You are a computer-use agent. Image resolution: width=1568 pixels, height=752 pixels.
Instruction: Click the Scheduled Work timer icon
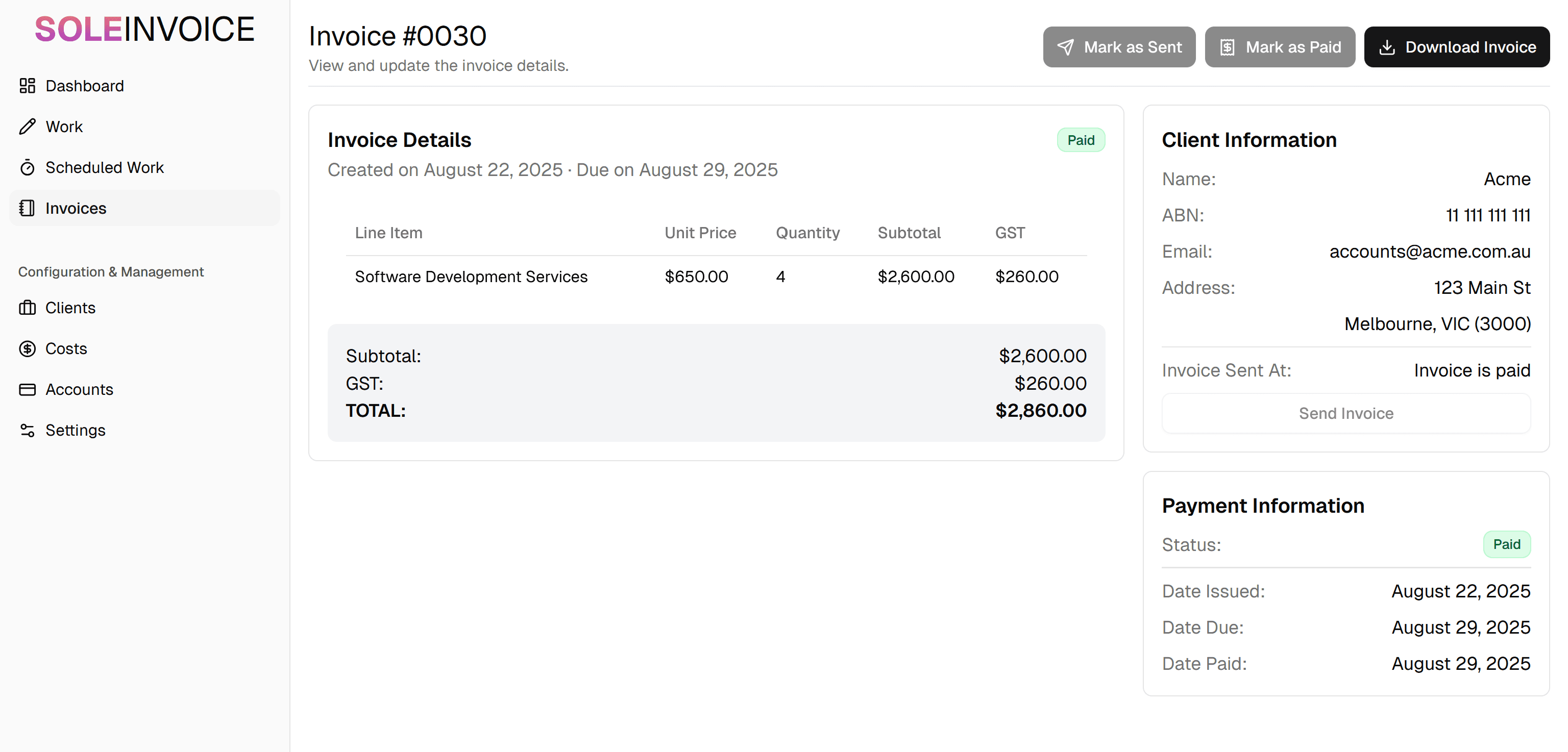point(28,167)
